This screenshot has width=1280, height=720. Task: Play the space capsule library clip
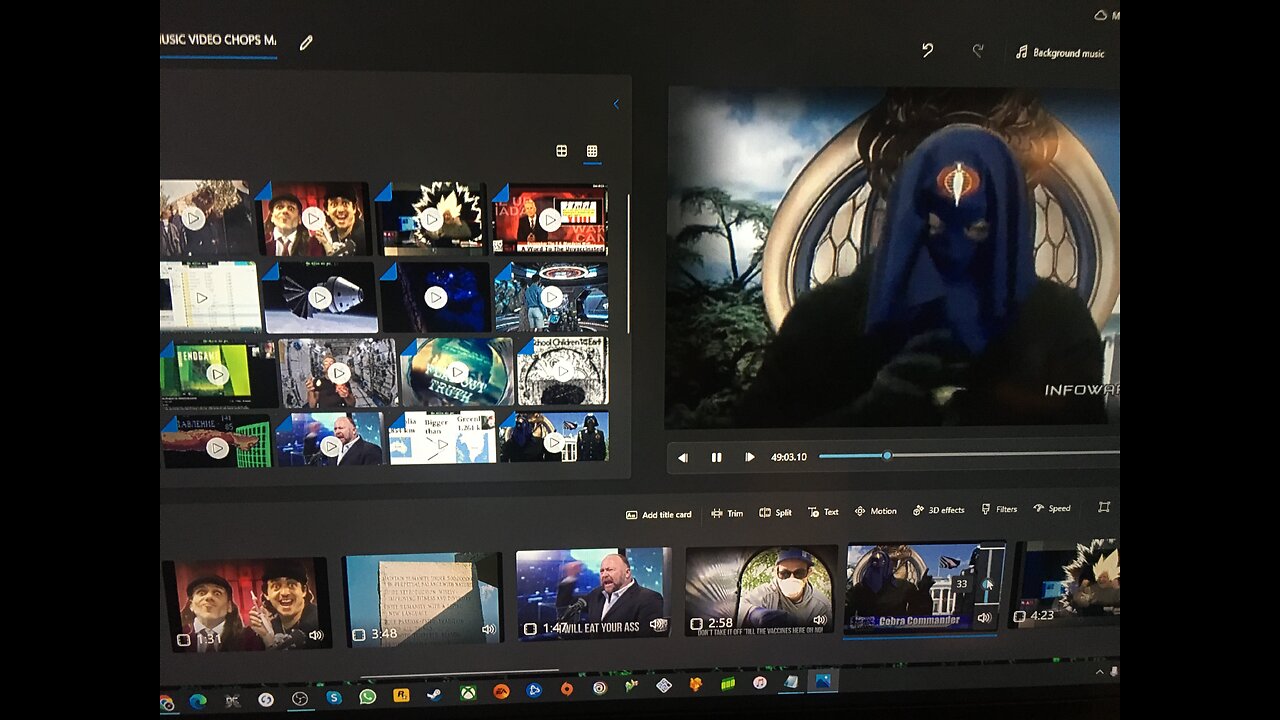[x=319, y=297]
